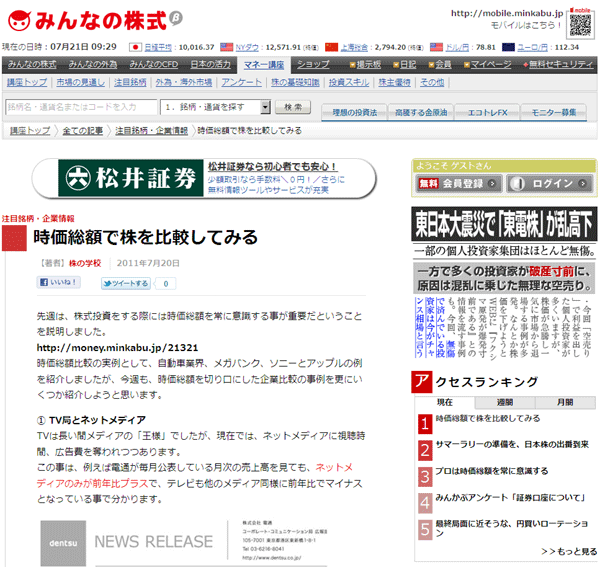600x567 pixels.
Task: Click the mobile QR code image
Action: (579, 19)
